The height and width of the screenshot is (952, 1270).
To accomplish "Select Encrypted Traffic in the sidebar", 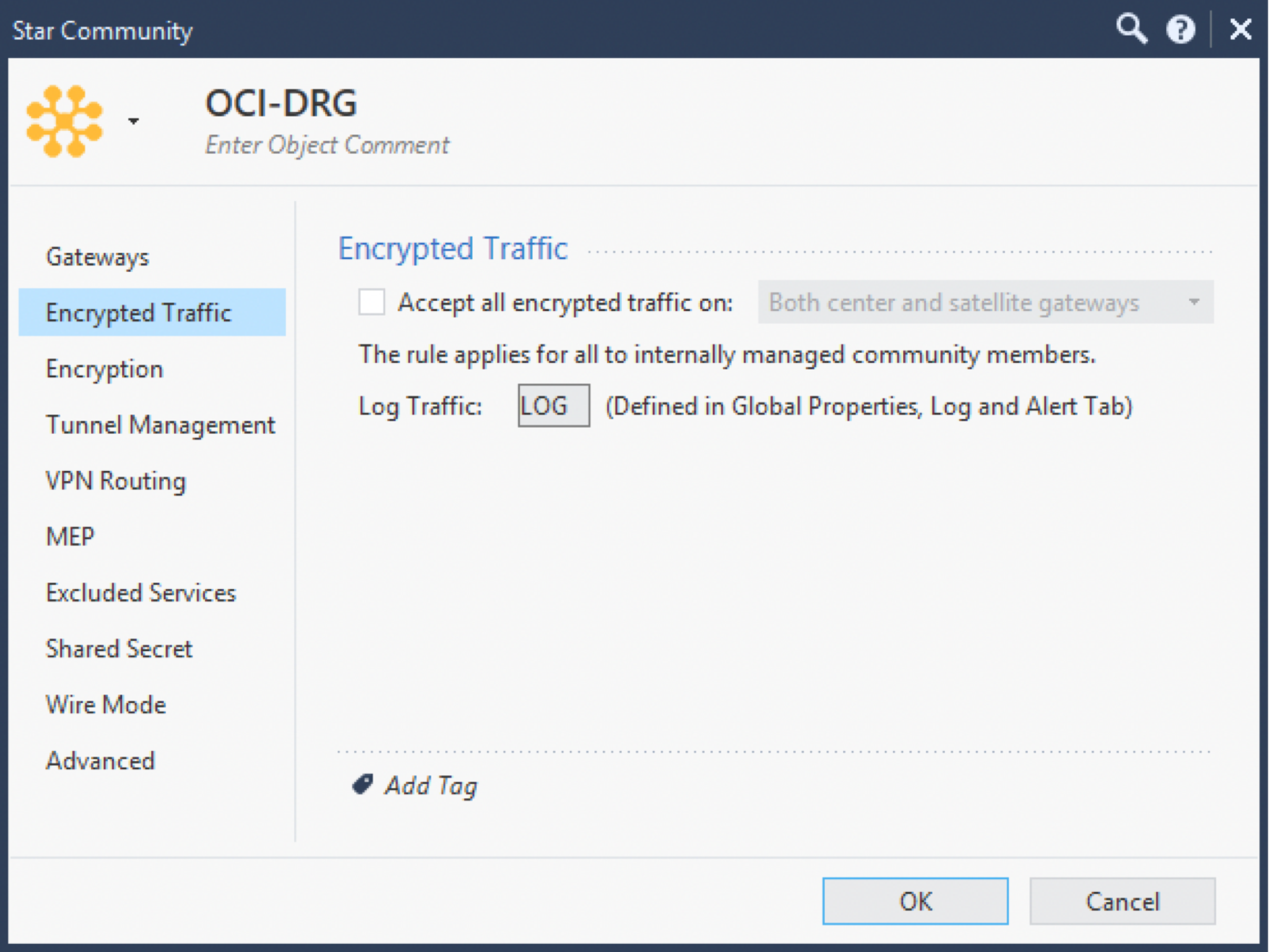I will point(139,312).
